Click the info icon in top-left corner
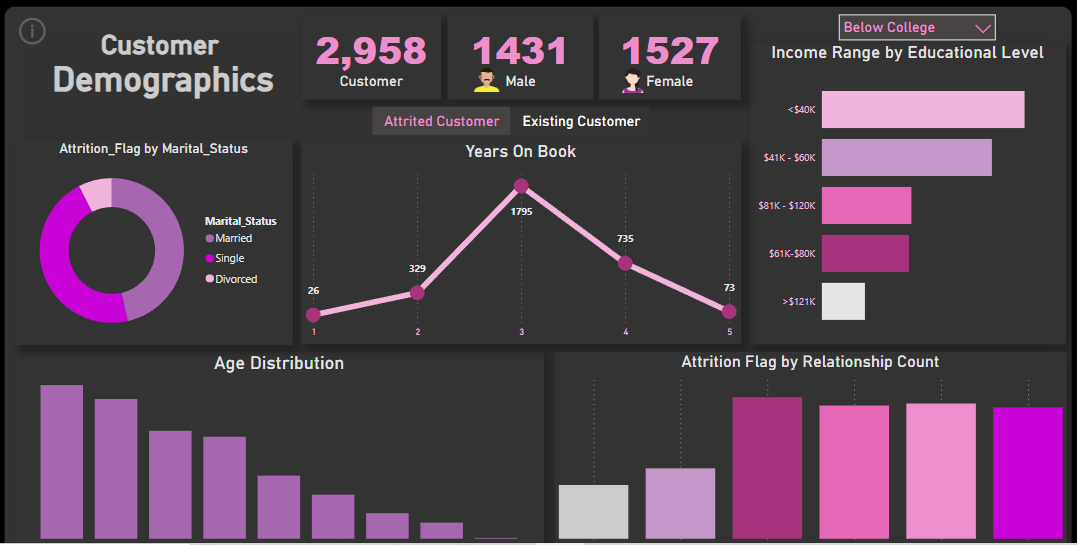The image size is (1077, 545). [x=32, y=31]
